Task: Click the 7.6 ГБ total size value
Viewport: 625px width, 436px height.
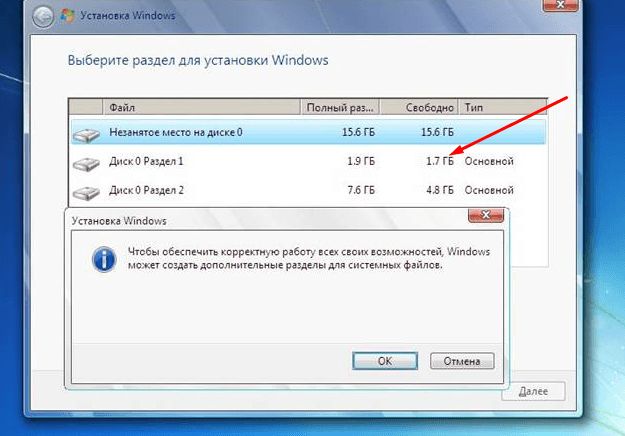Action: coord(361,191)
